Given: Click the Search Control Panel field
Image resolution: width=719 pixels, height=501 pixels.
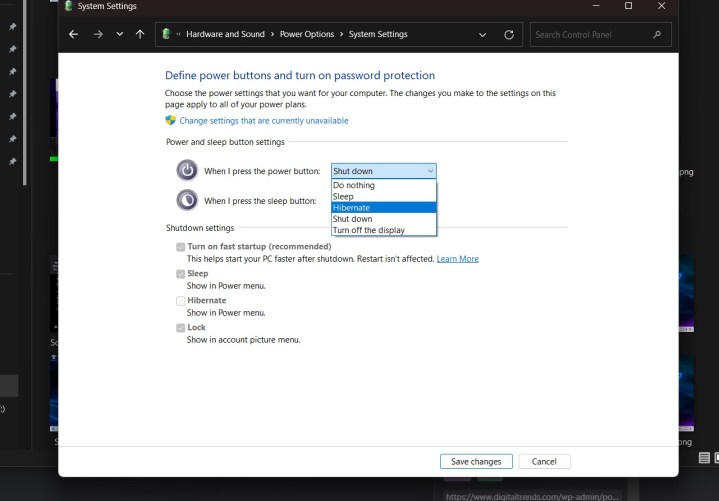Looking at the screenshot, I should click(590, 34).
